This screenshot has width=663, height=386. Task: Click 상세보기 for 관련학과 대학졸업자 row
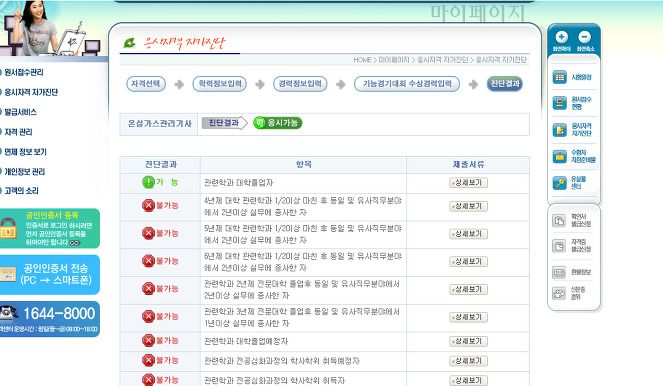point(468,182)
